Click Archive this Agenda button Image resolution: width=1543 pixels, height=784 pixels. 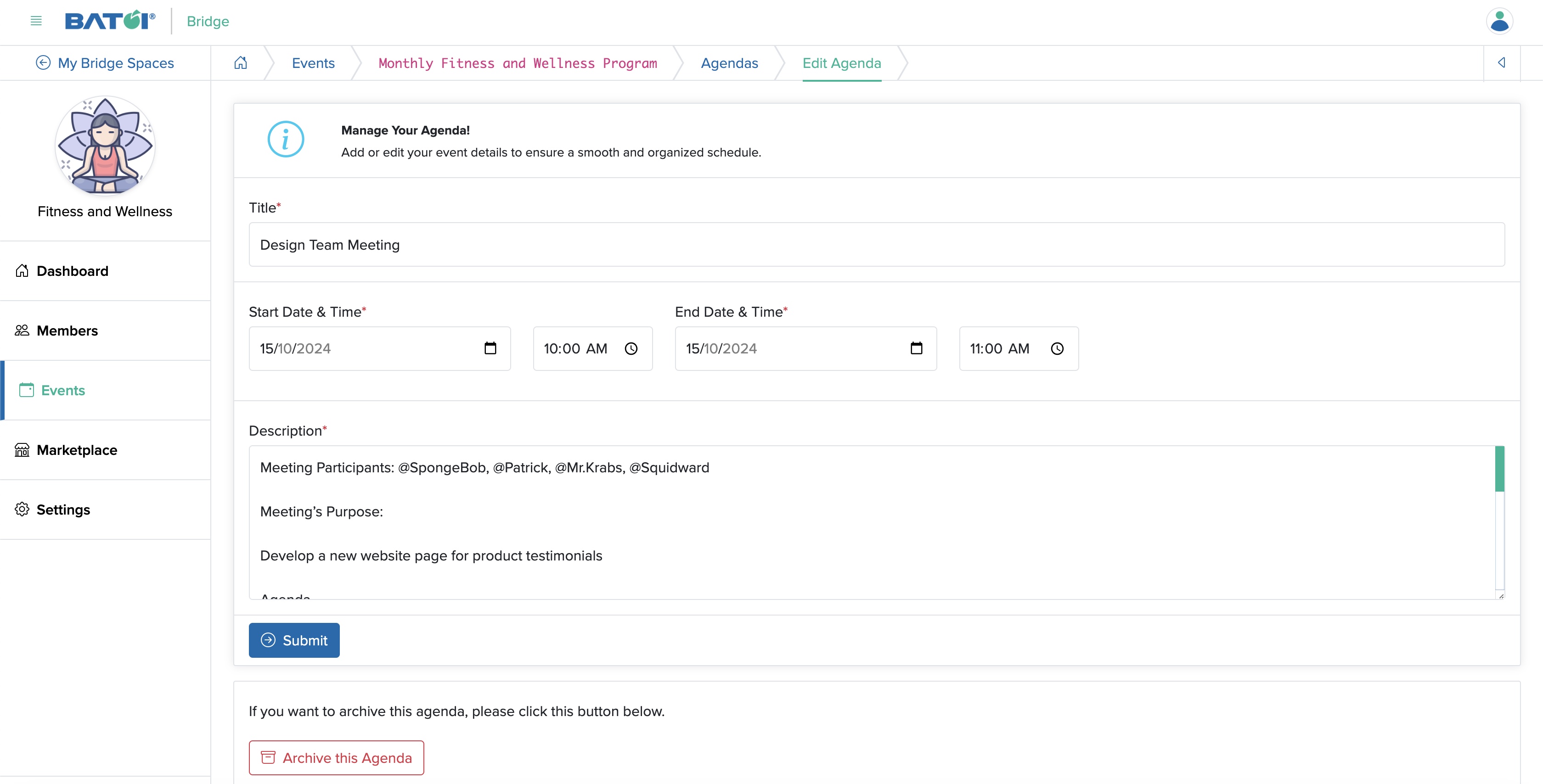(x=336, y=758)
